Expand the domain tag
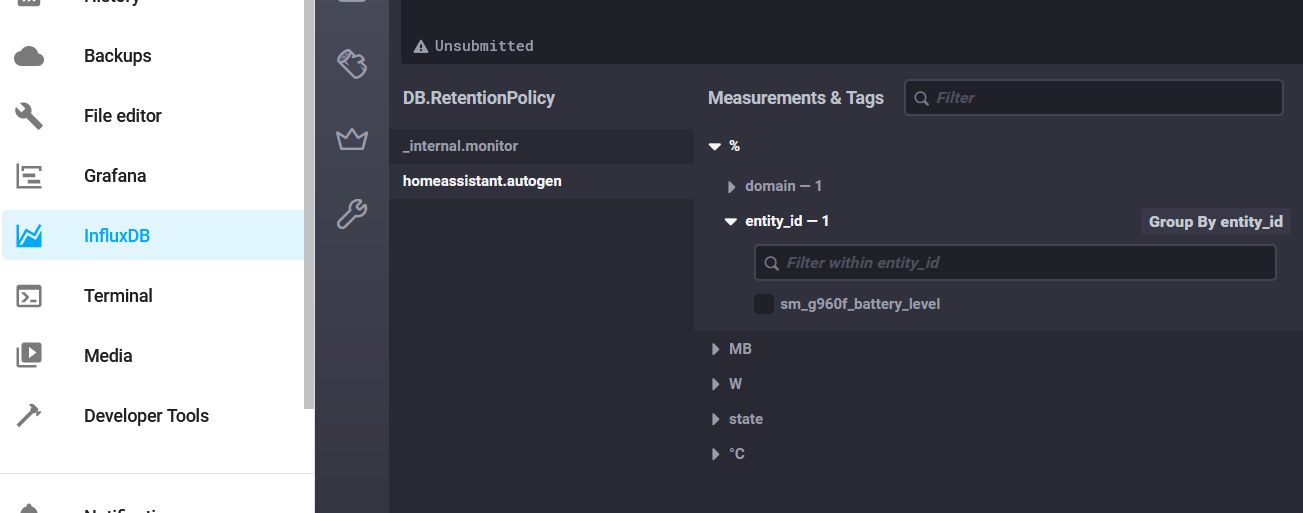This screenshot has width=1303, height=513. click(x=732, y=186)
